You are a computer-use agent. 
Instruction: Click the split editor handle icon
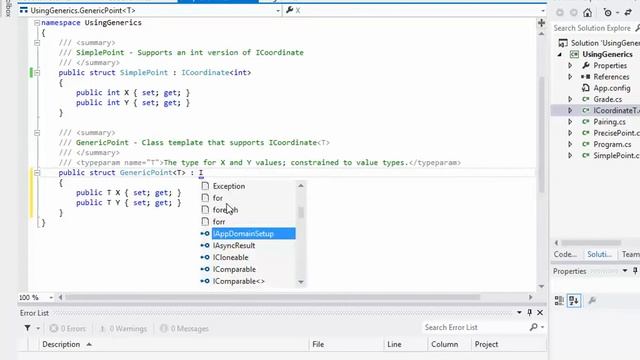(542, 23)
